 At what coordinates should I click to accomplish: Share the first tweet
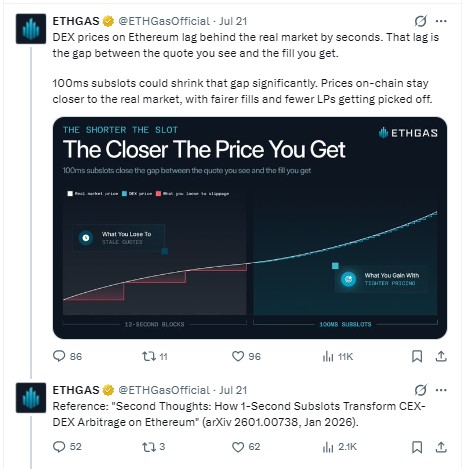(441, 356)
